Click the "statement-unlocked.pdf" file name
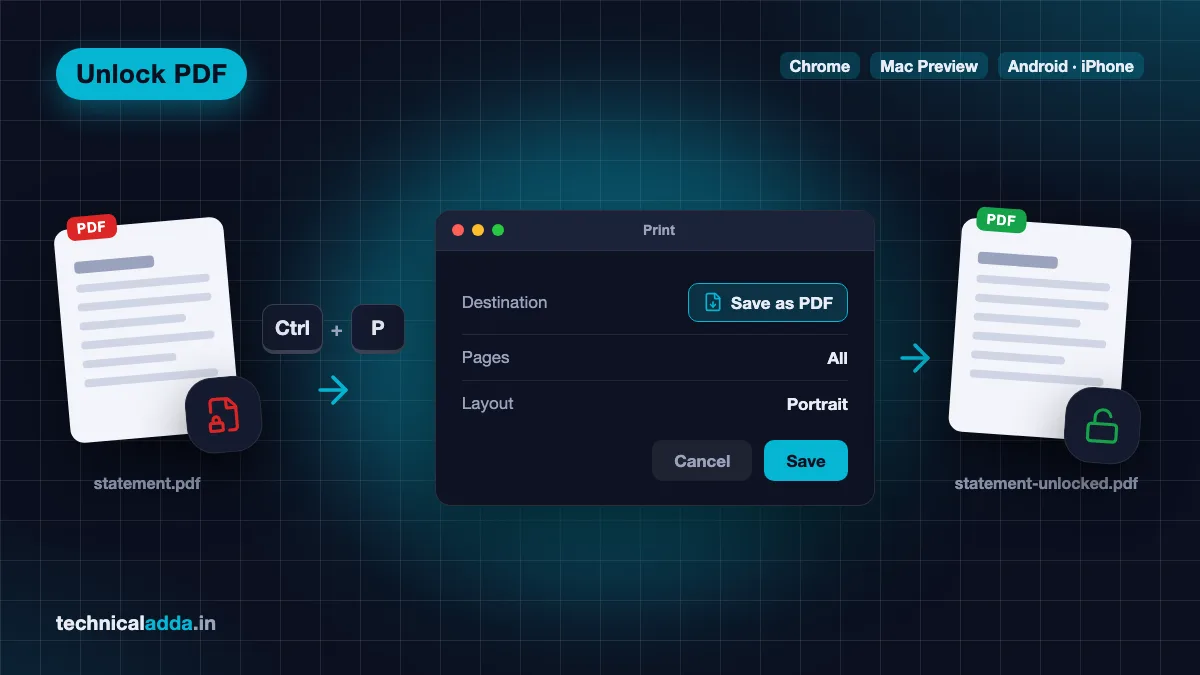The height and width of the screenshot is (675, 1200). coord(1046,484)
